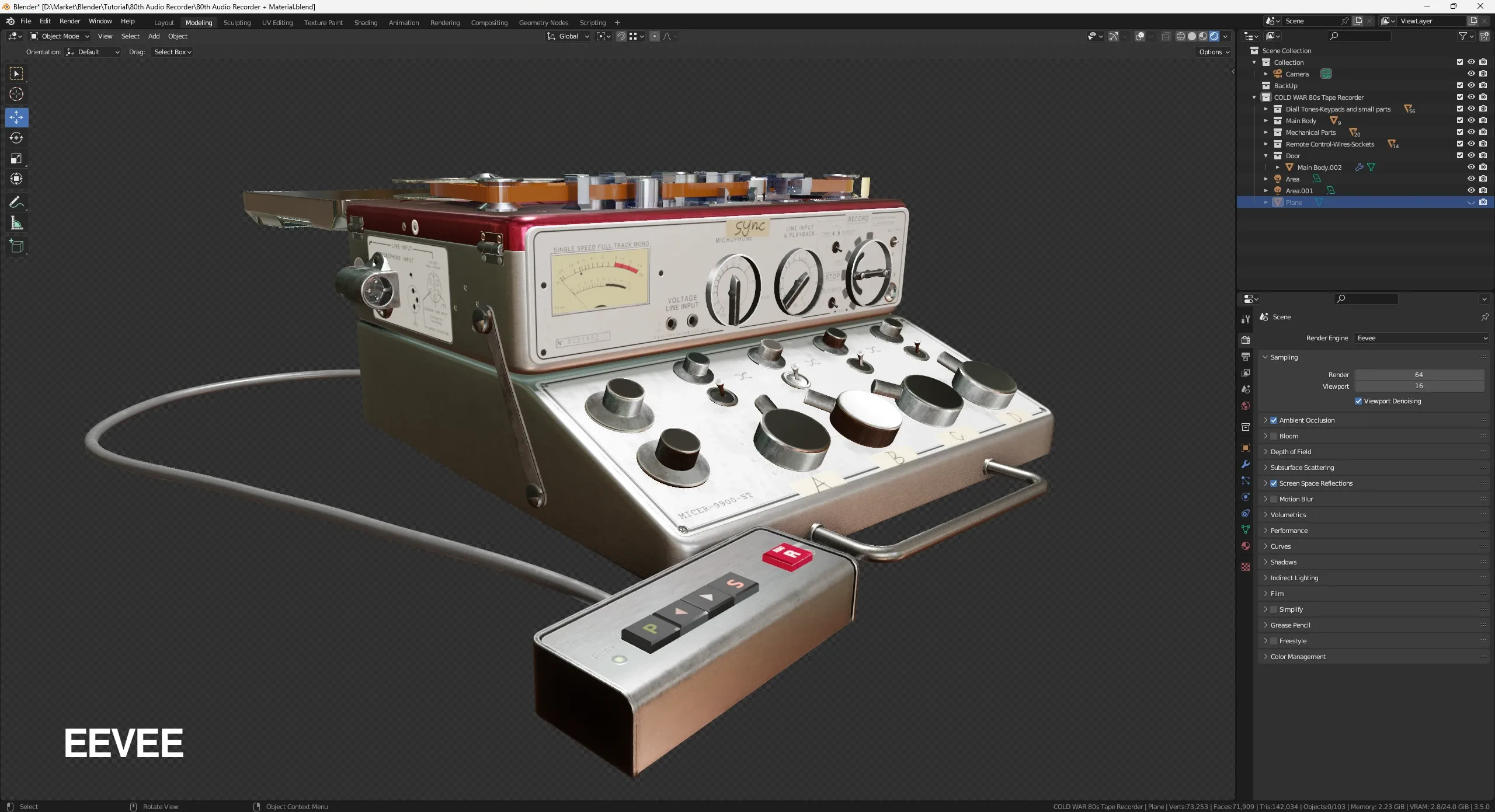1495x812 pixels.
Task: Click the Render samples slider
Action: (1419, 374)
